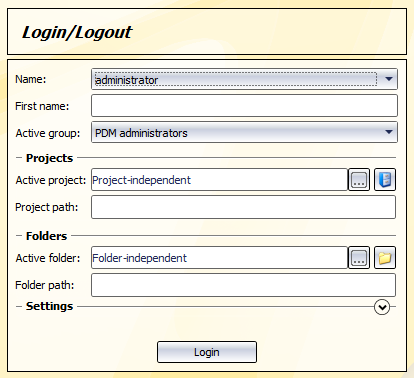Viewport: 414px width, 378px height.
Task: Open the project browse ellipsis button
Action: [359, 180]
